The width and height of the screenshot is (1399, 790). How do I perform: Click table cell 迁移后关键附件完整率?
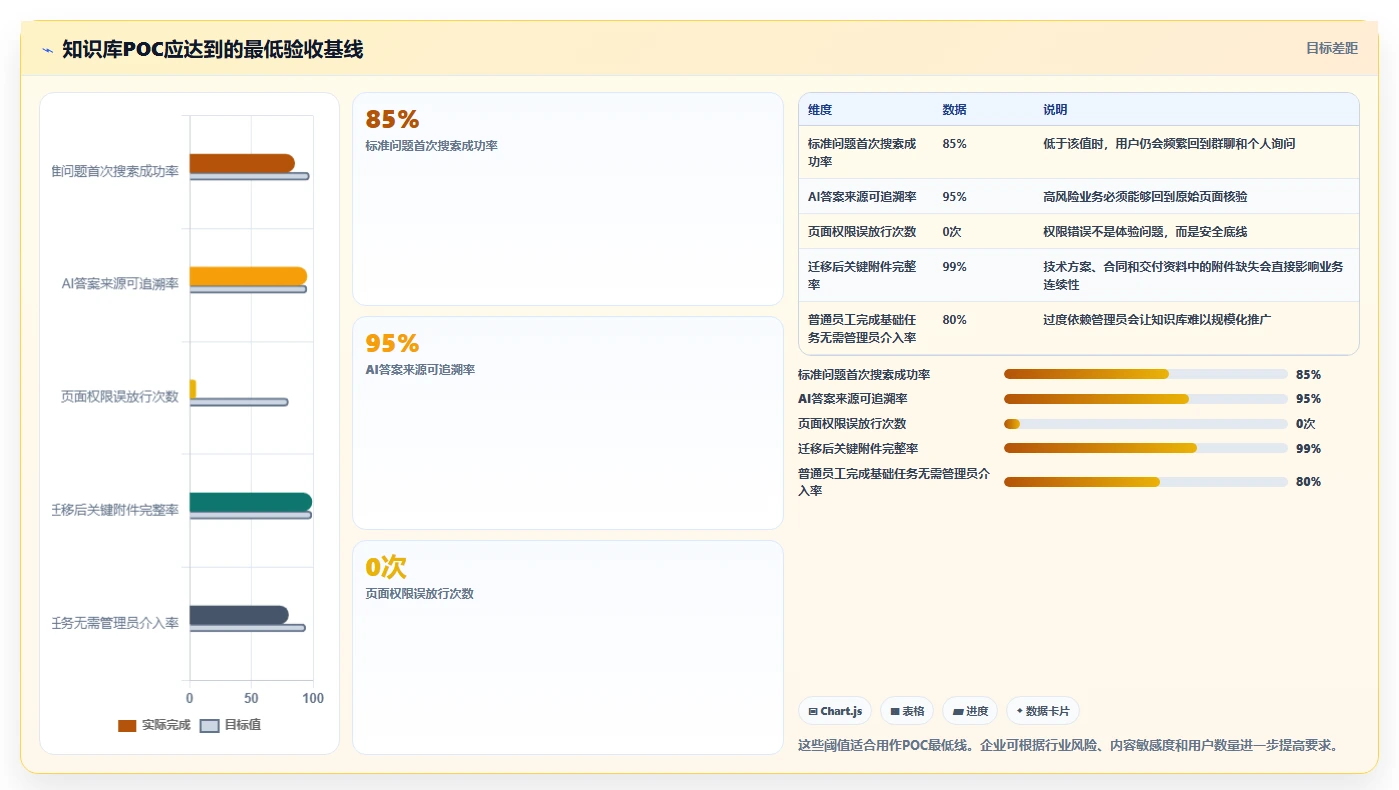862,275
